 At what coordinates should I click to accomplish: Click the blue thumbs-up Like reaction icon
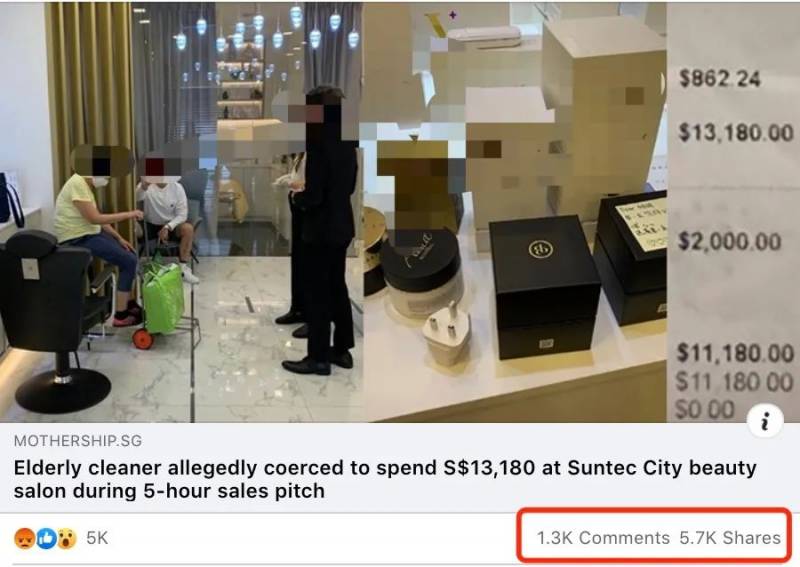coord(46,538)
